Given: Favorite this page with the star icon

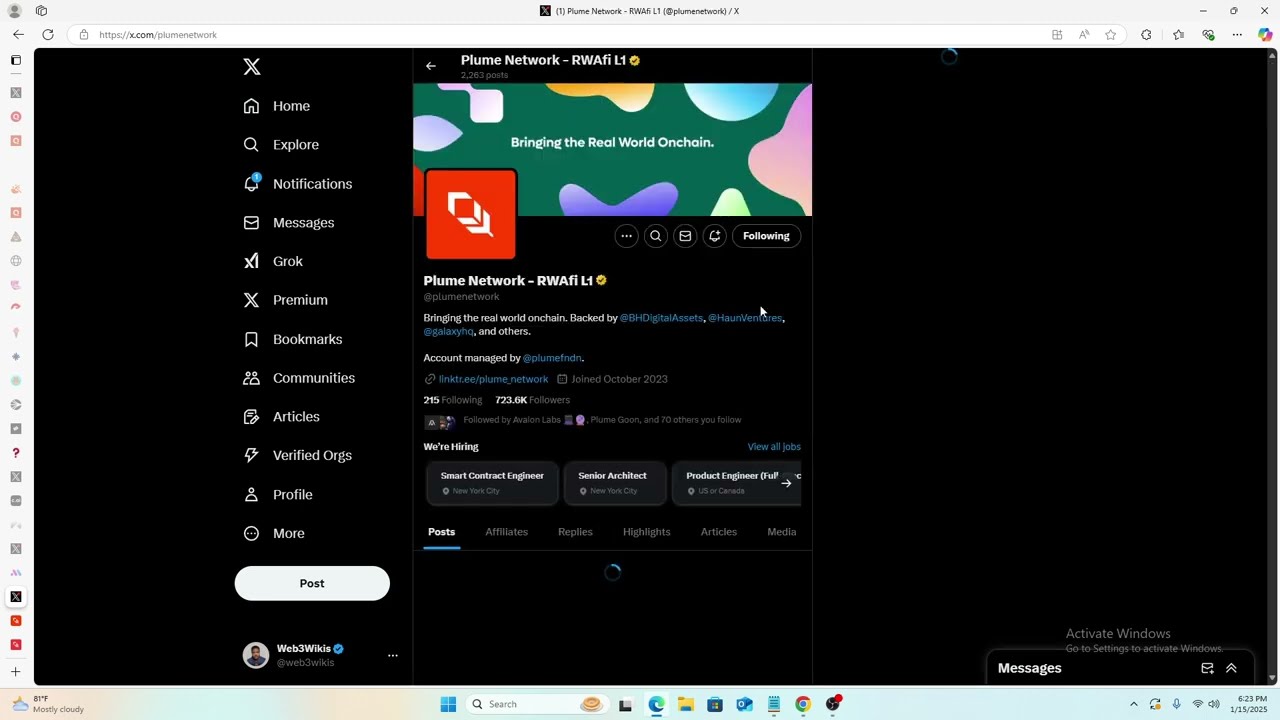Looking at the screenshot, I should (x=1110, y=35).
